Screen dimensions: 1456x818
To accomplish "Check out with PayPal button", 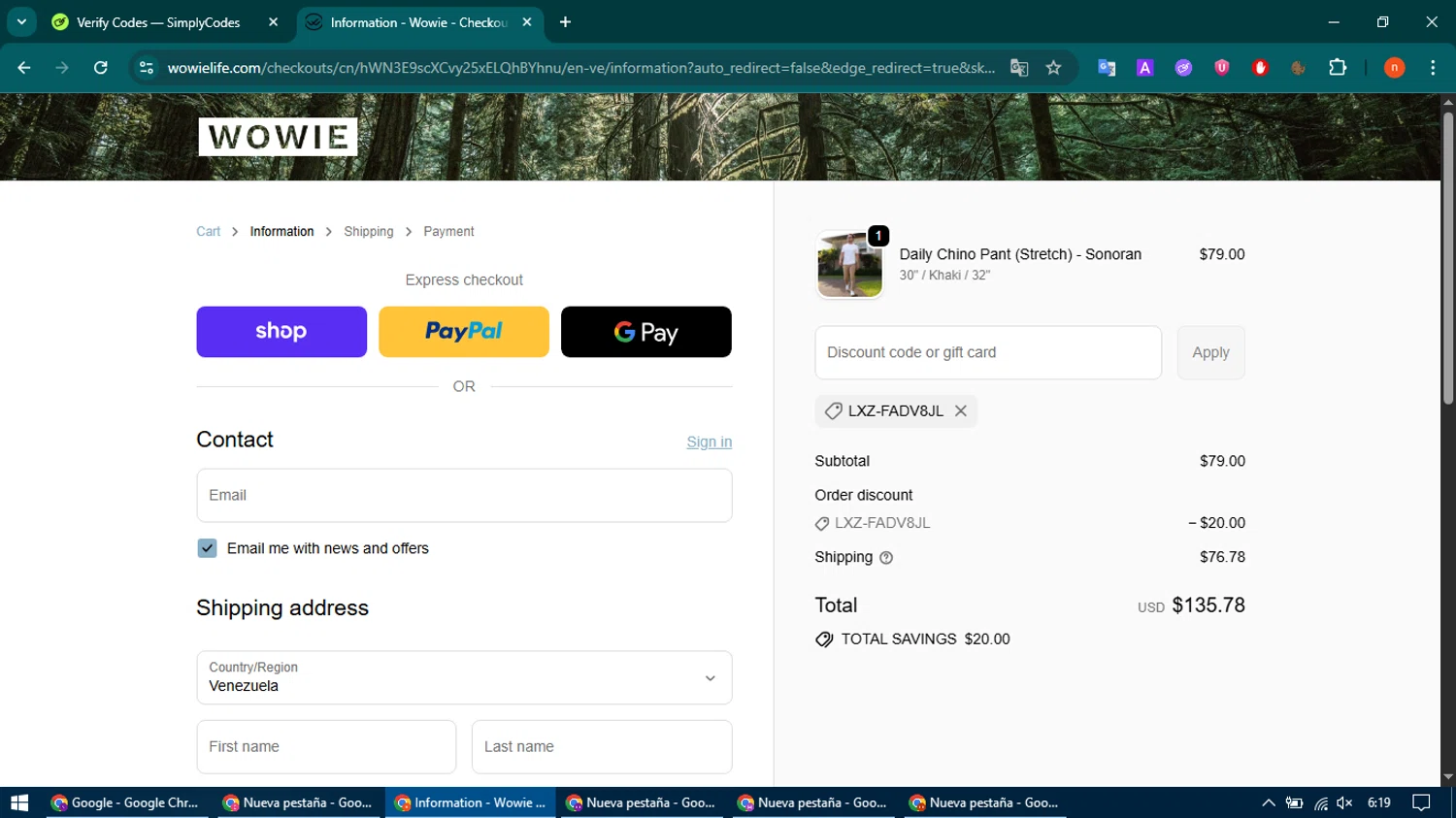I will tap(464, 332).
